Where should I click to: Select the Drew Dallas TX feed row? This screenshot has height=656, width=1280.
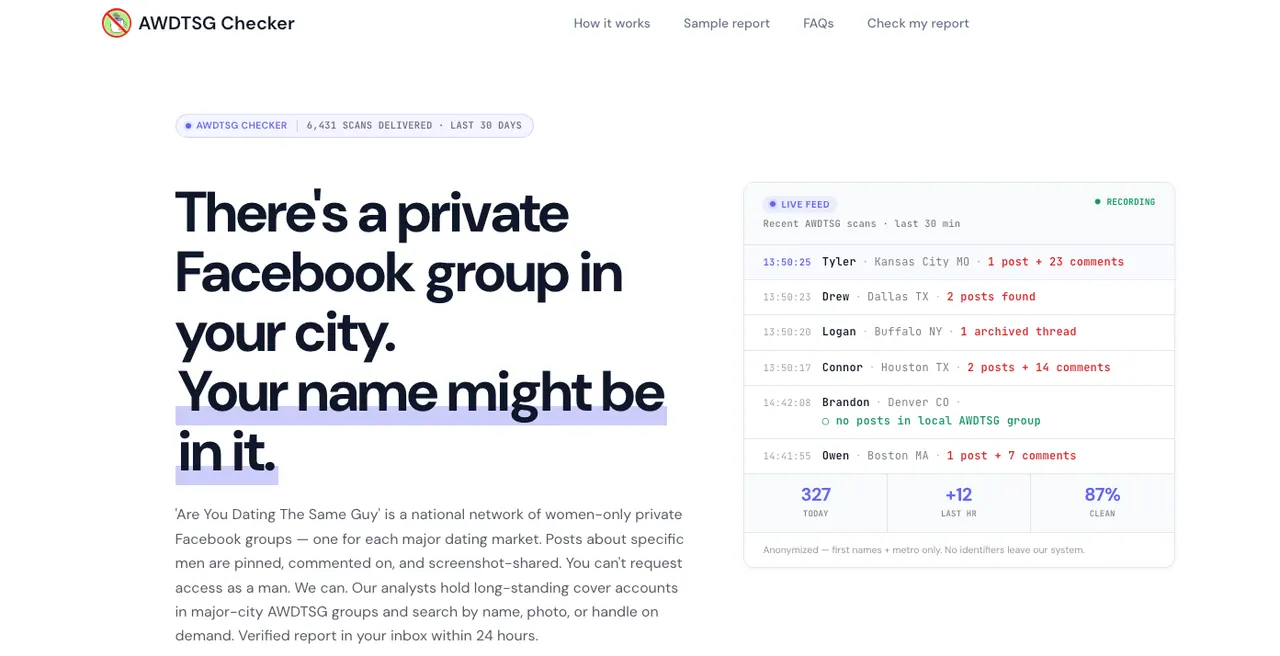959,297
